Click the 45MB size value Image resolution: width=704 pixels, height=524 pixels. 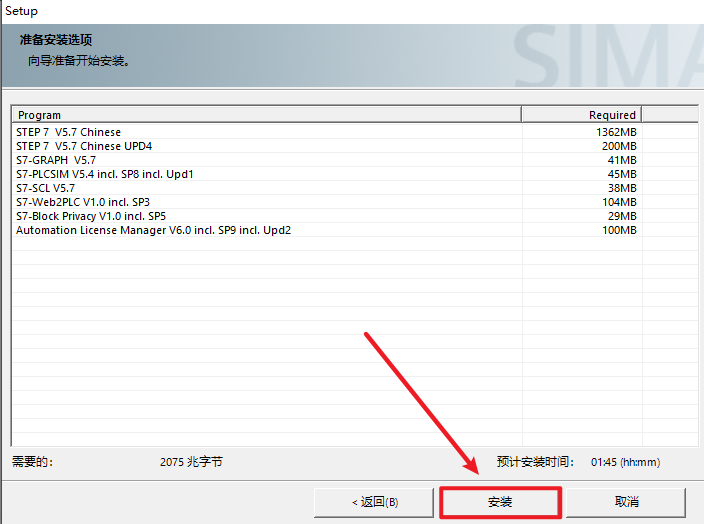click(x=622, y=174)
